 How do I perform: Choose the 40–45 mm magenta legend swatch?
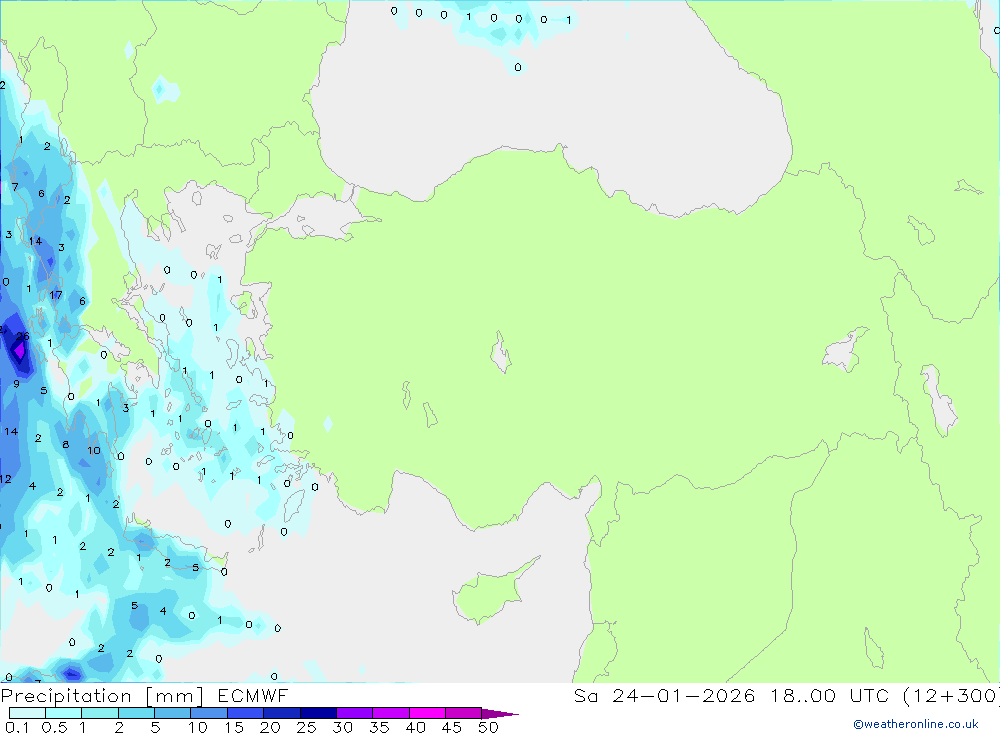(x=427, y=713)
